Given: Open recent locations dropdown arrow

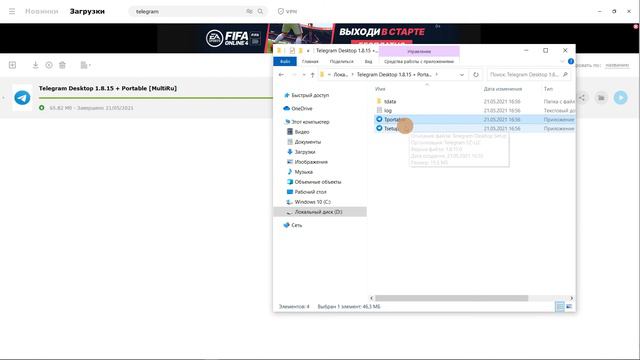Looking at the screenshot, I should pyautogui.click(x=304, y=75).
